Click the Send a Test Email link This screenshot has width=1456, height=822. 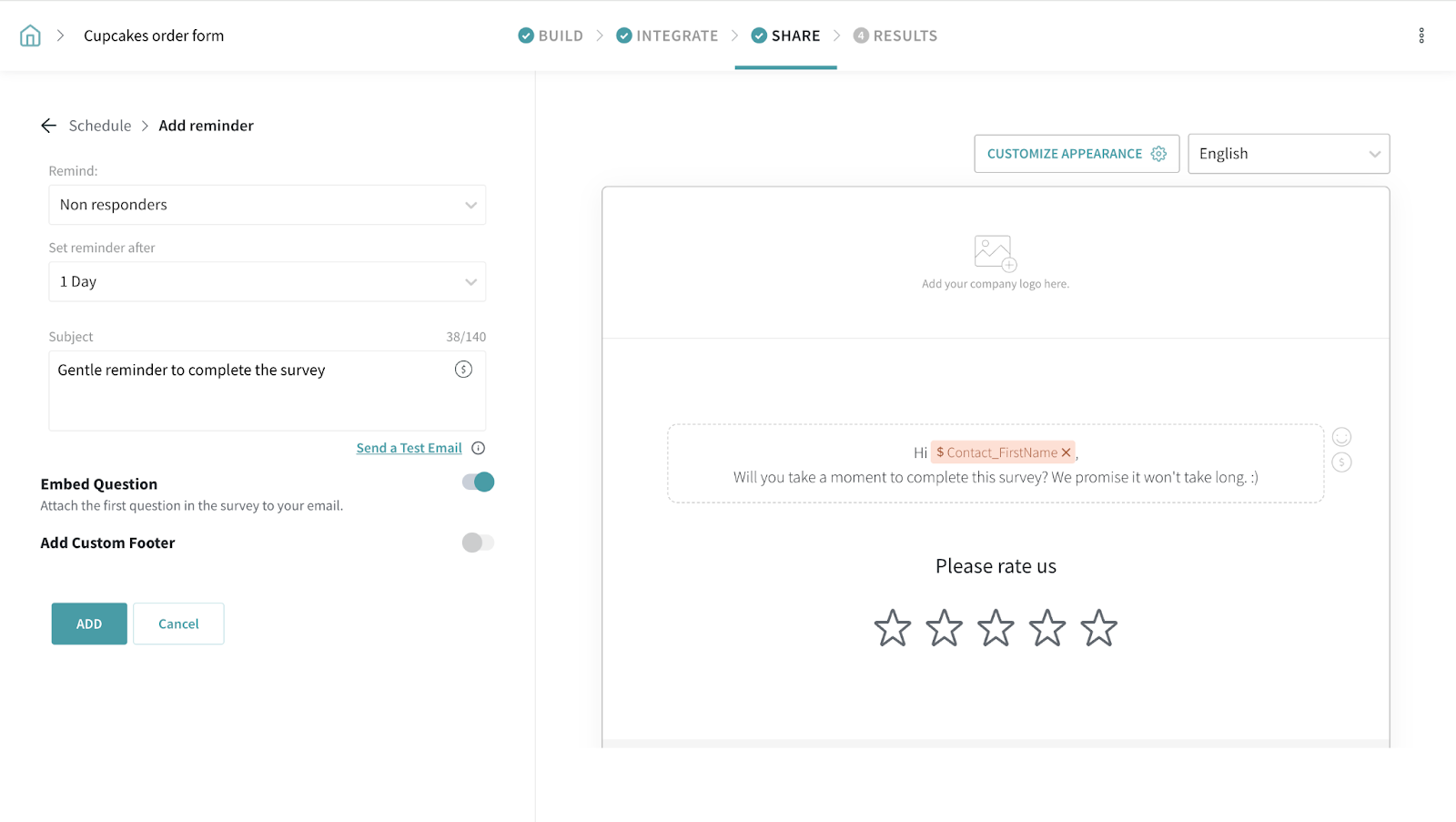[409, 448]
